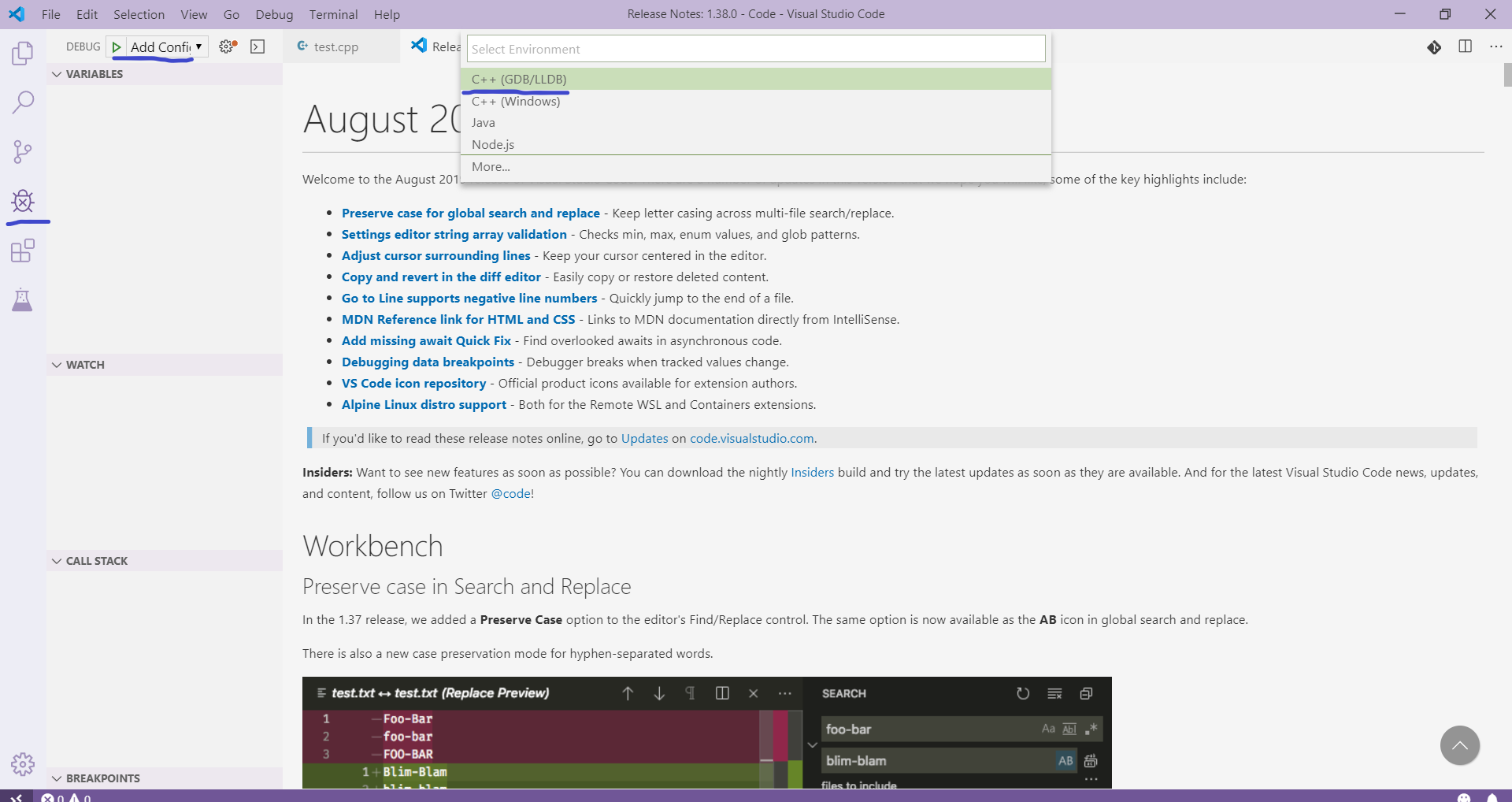
Task: Click the VS Code logo in title bar
Action: click(x=17, y=14)
